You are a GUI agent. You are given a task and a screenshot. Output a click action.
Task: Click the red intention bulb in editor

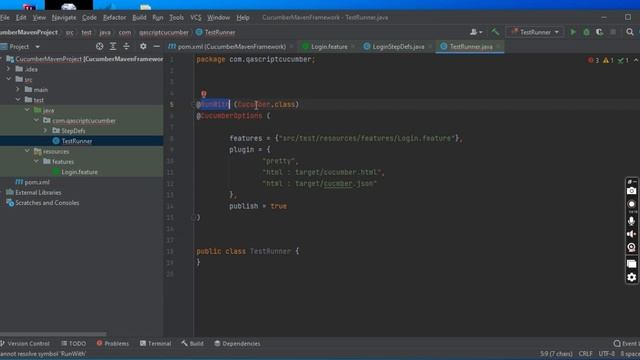coord(203,94)
